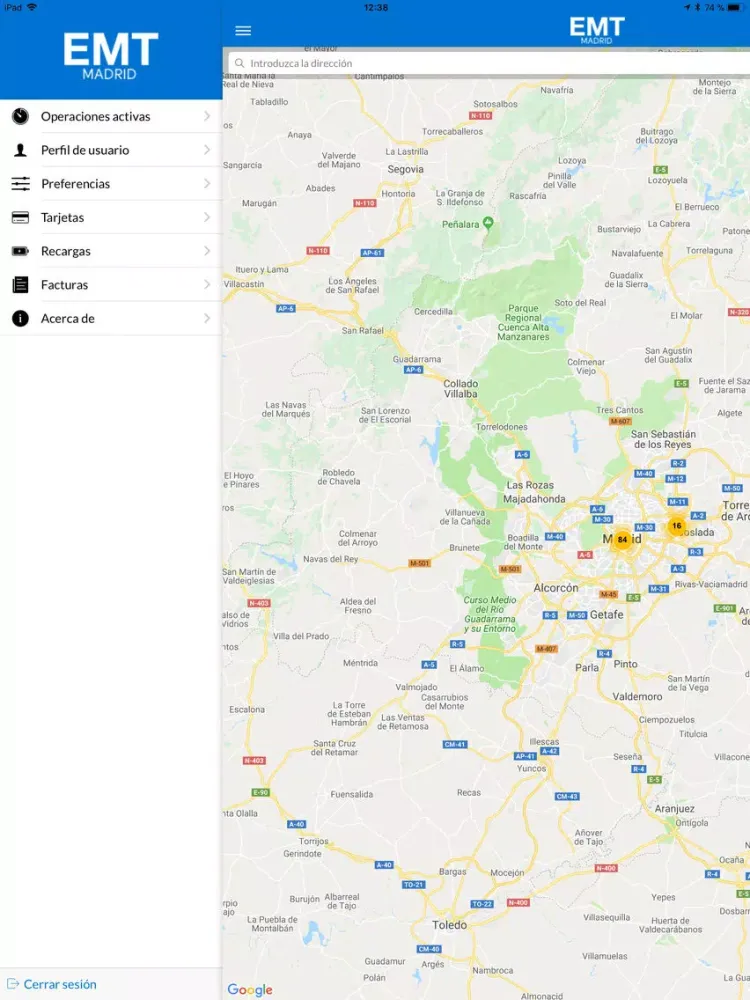Tap the map cluster marker labeled 16
Screen dimensions: 750x1000
coord(677,526)
